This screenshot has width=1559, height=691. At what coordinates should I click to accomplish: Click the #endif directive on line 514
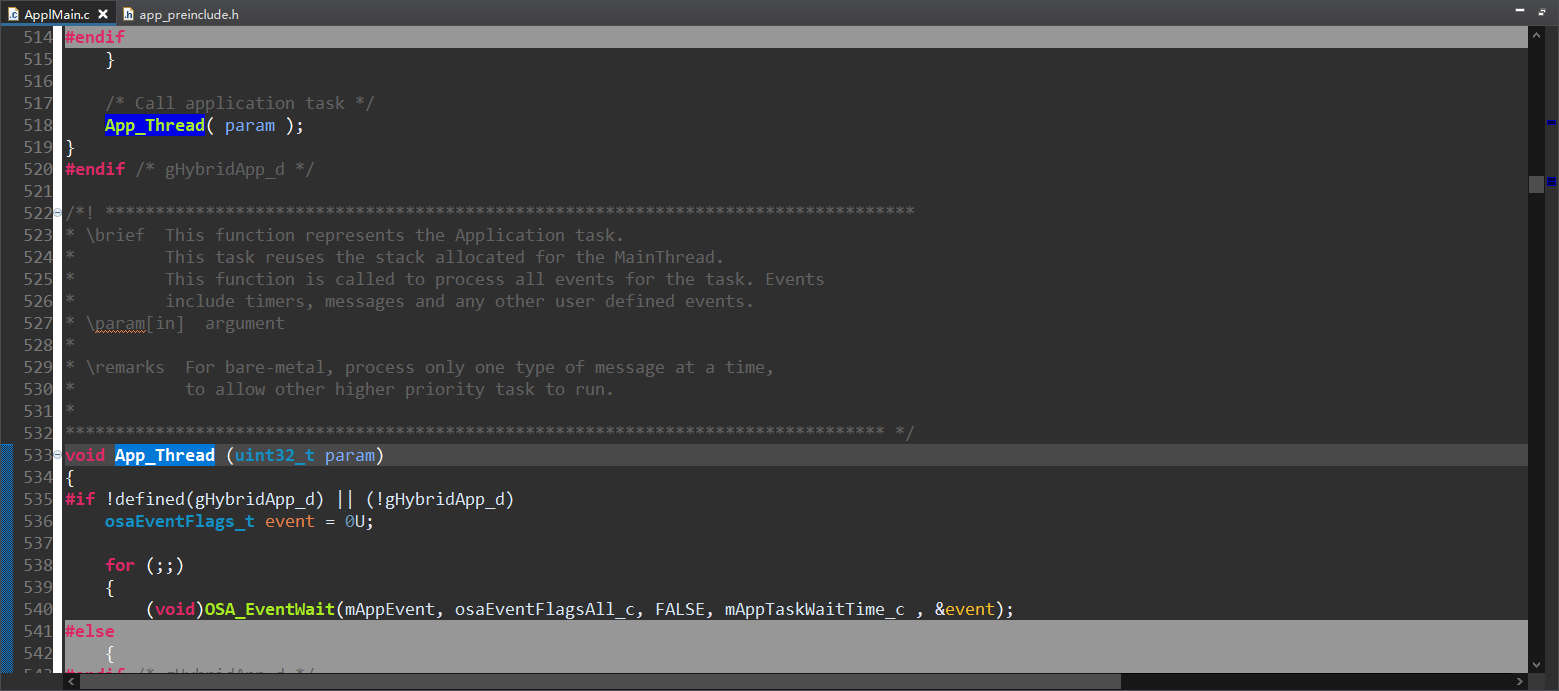pos(95,37)
